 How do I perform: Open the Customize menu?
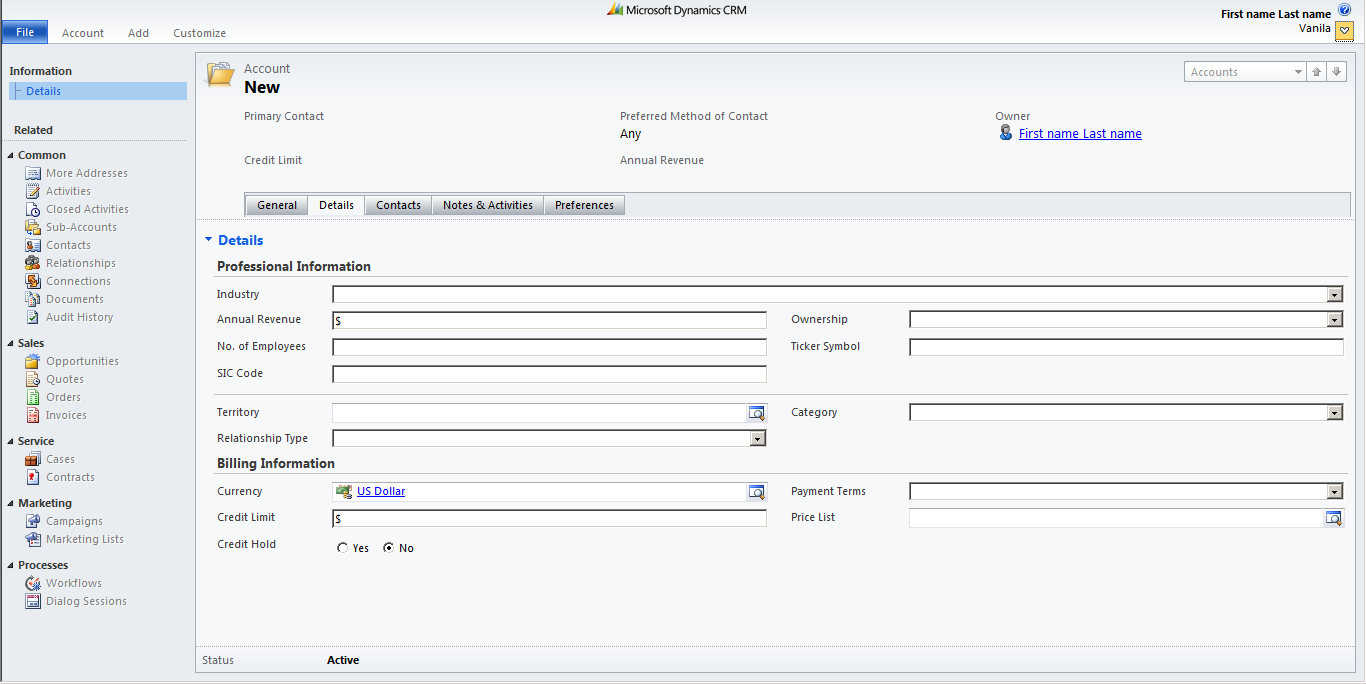[198, 32]
